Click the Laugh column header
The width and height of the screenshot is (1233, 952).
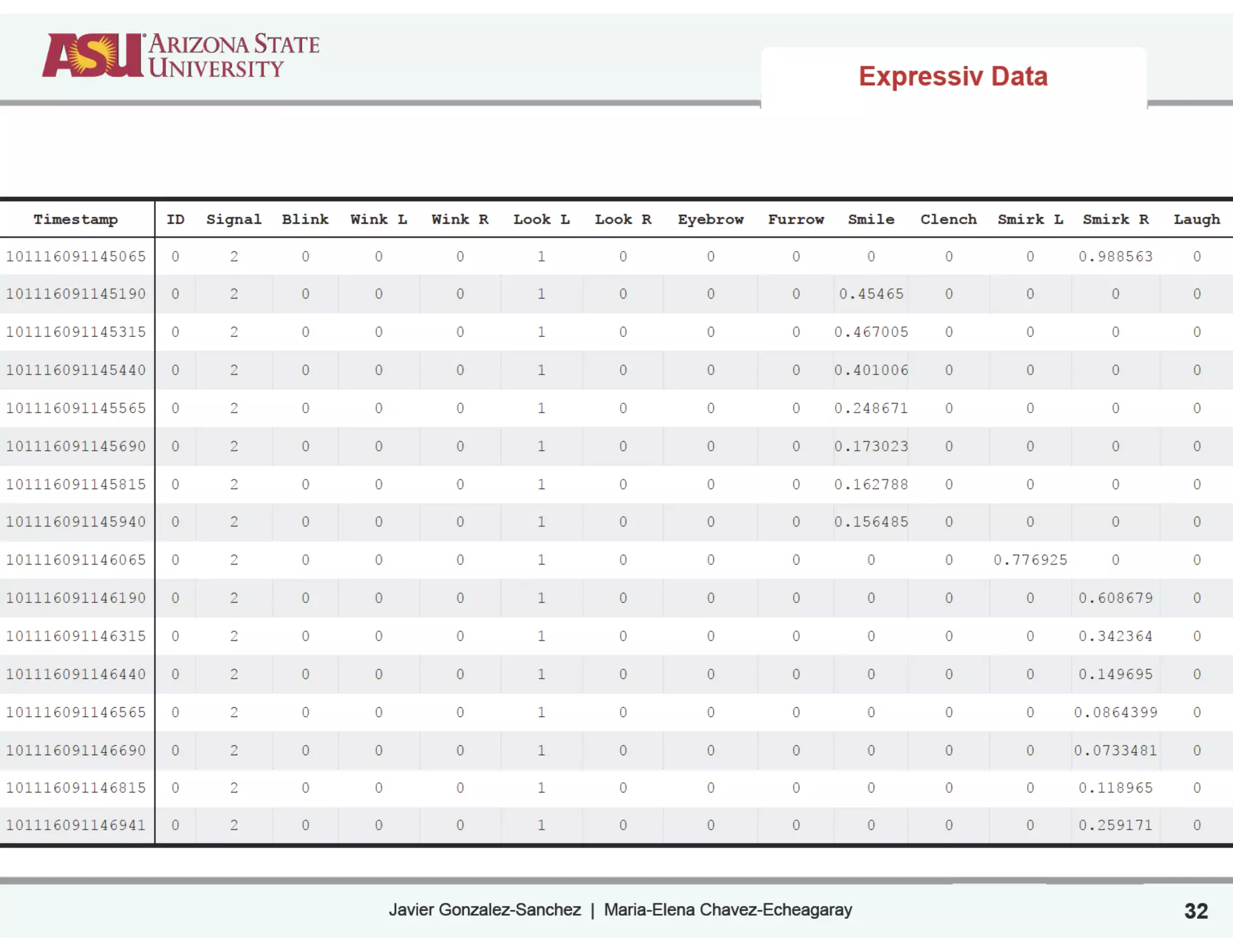1196,220
